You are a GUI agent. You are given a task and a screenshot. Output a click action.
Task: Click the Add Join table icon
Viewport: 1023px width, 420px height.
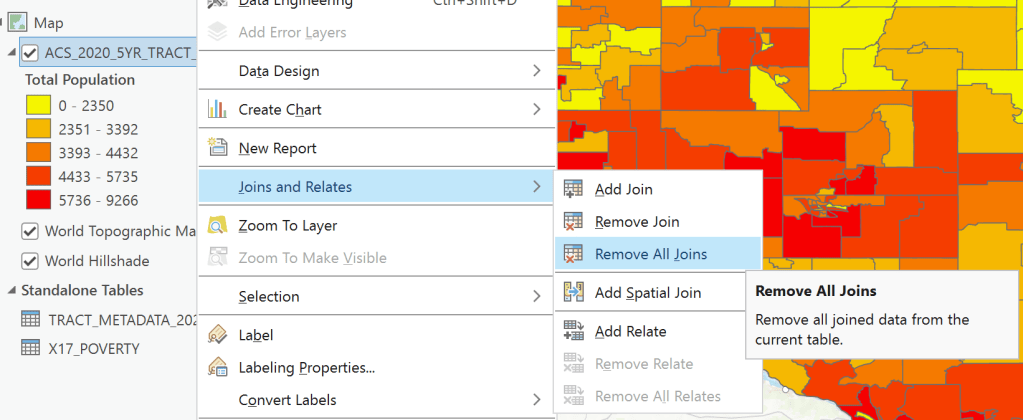(574, 189)
